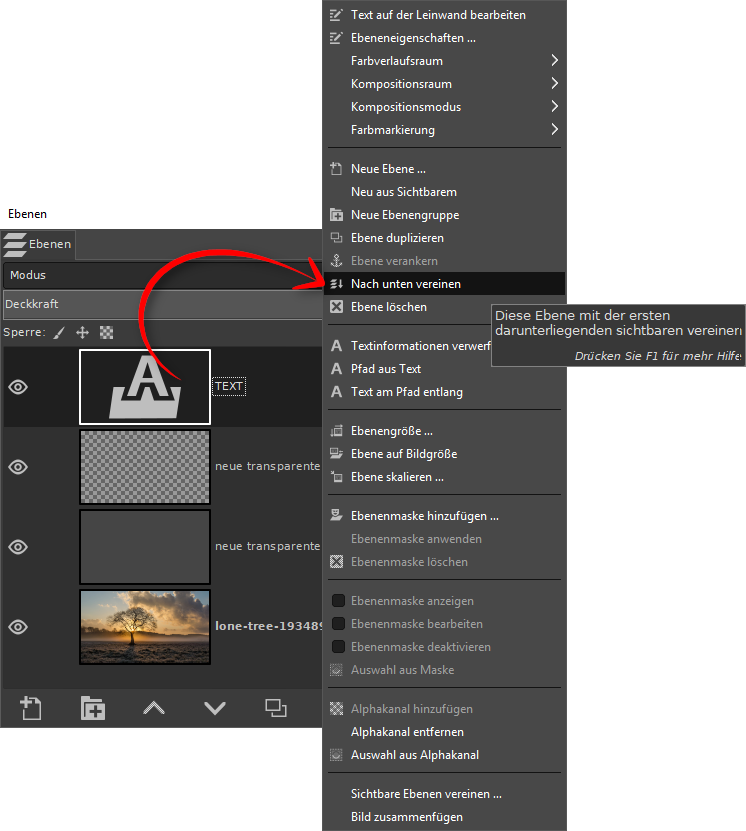Click icon next to Neue Ebene entry
The height and width of the screenshot is (831, 746).
click(x=336, y=169)
